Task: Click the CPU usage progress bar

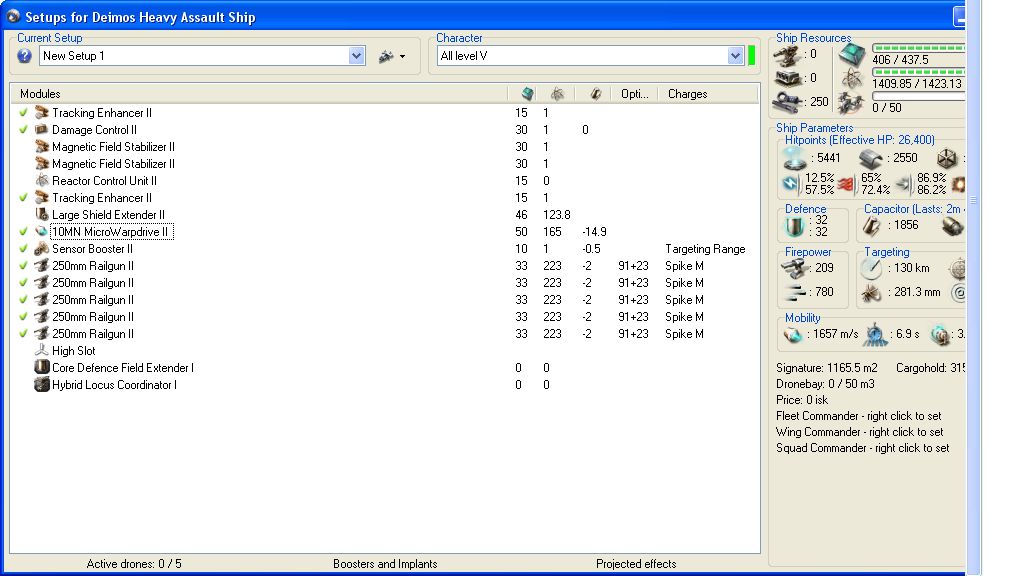Action: click(x=918, y=48)
